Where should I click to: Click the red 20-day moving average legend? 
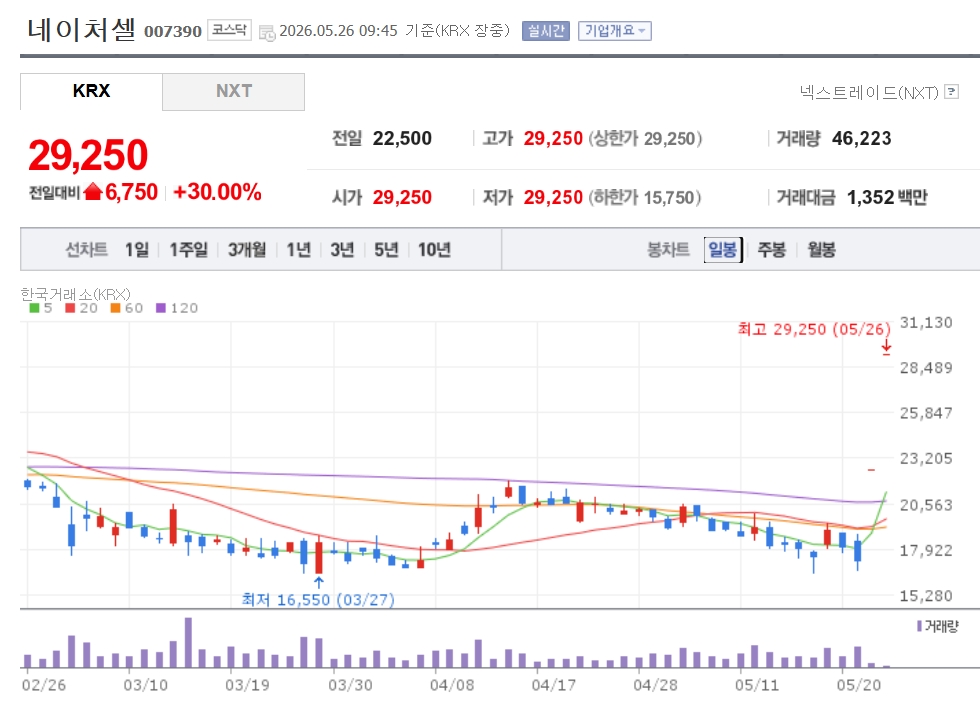pos(81,308)
